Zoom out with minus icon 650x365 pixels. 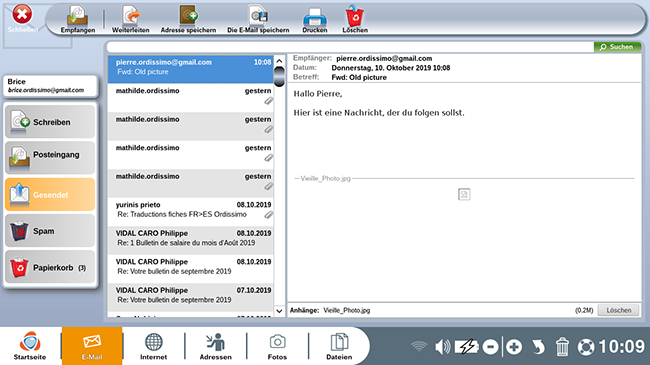coord(490,347)
